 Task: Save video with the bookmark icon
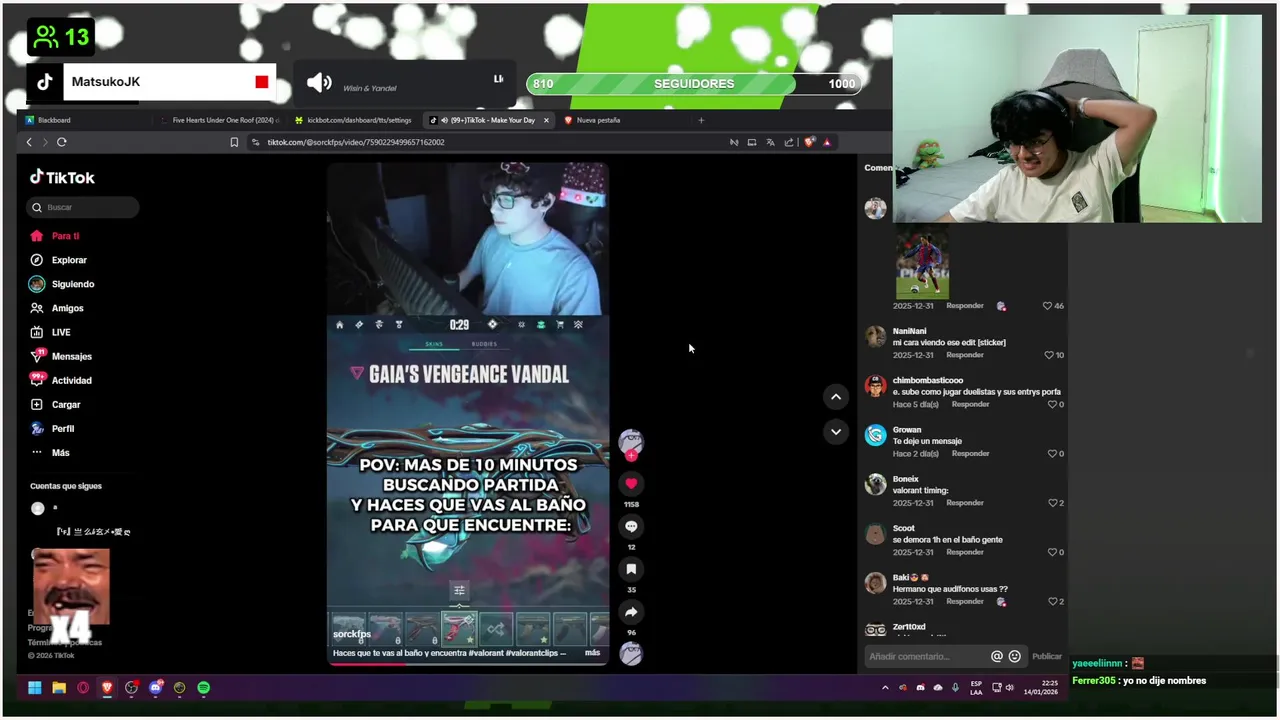click(x=631, y=569)
